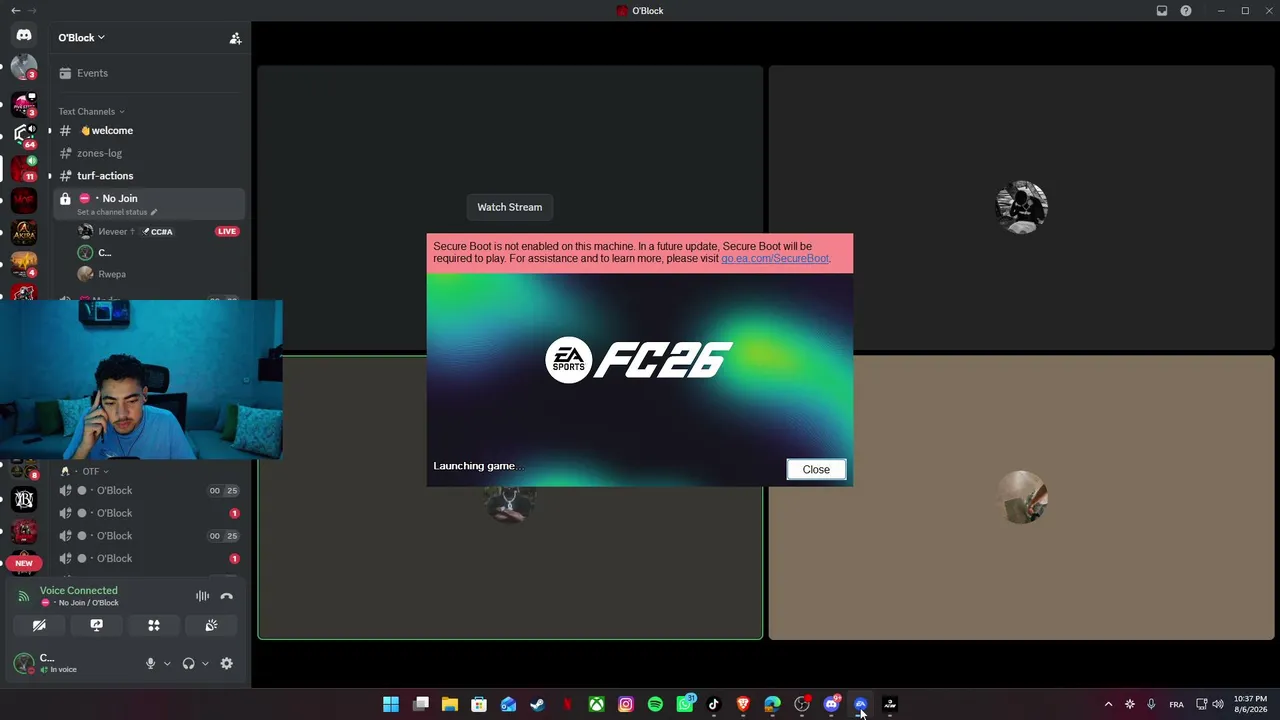
Task: Switch to Discord from the taskbar
Action: [x=831, y=704]
